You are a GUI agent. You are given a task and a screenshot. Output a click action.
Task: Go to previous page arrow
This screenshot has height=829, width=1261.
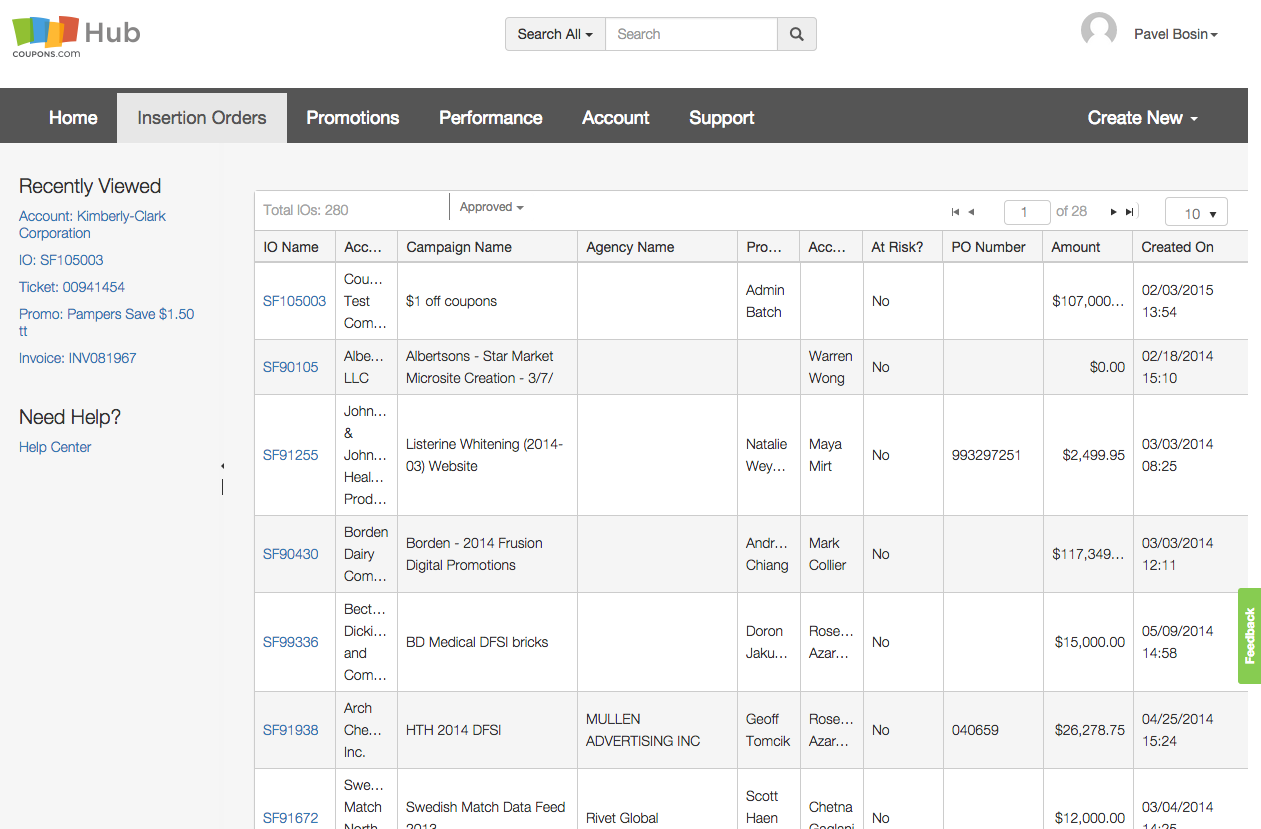tap(971, 212)
